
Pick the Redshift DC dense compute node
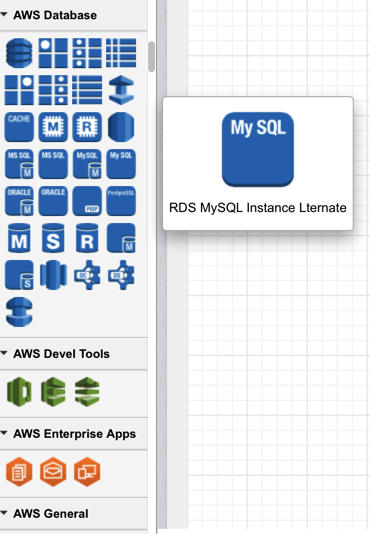pos(87,275)
